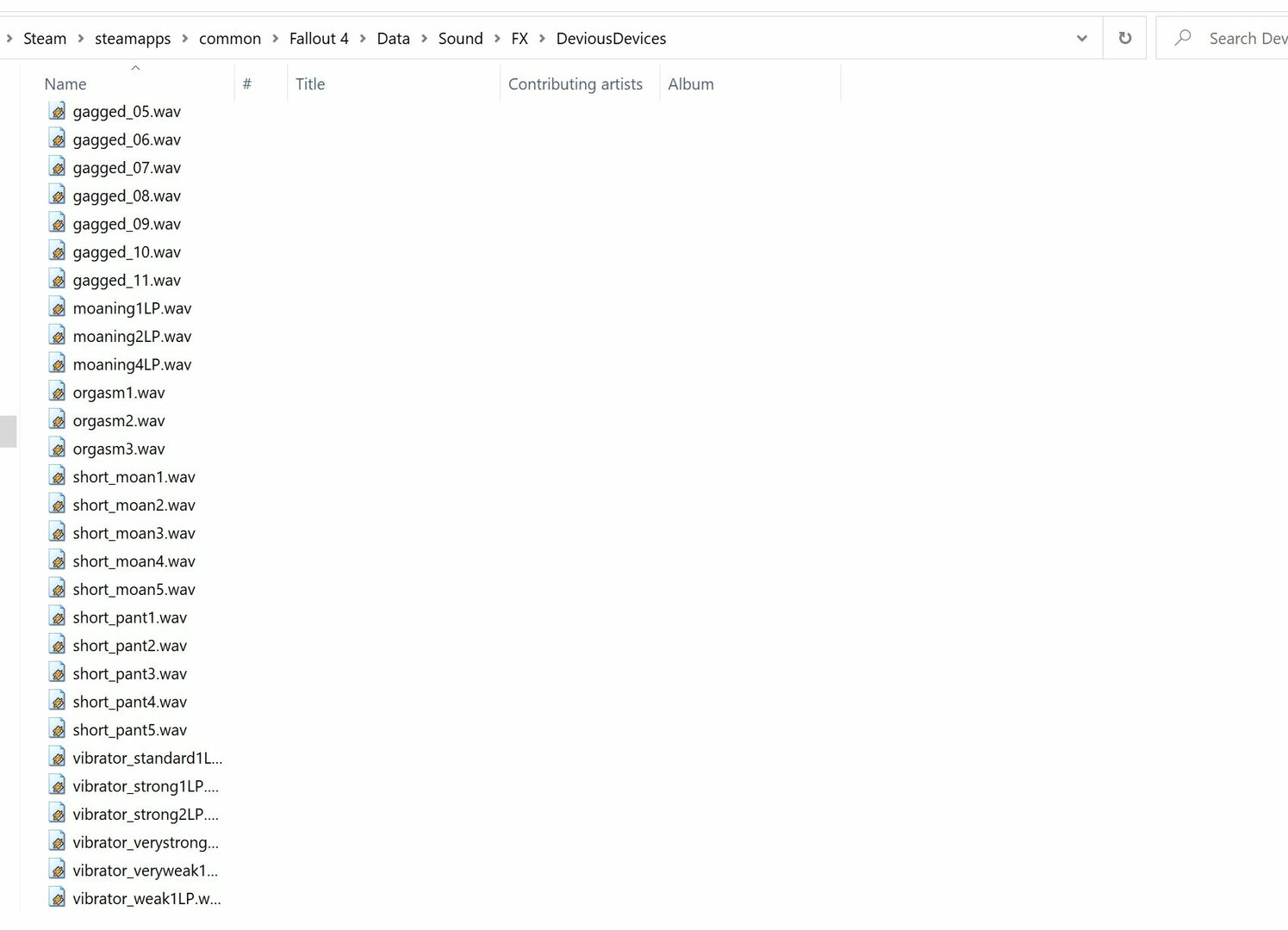Navigate to the Steam breadcrumb folder
The width and height of the screenshot is (1288, 930).
click(45, 39)
